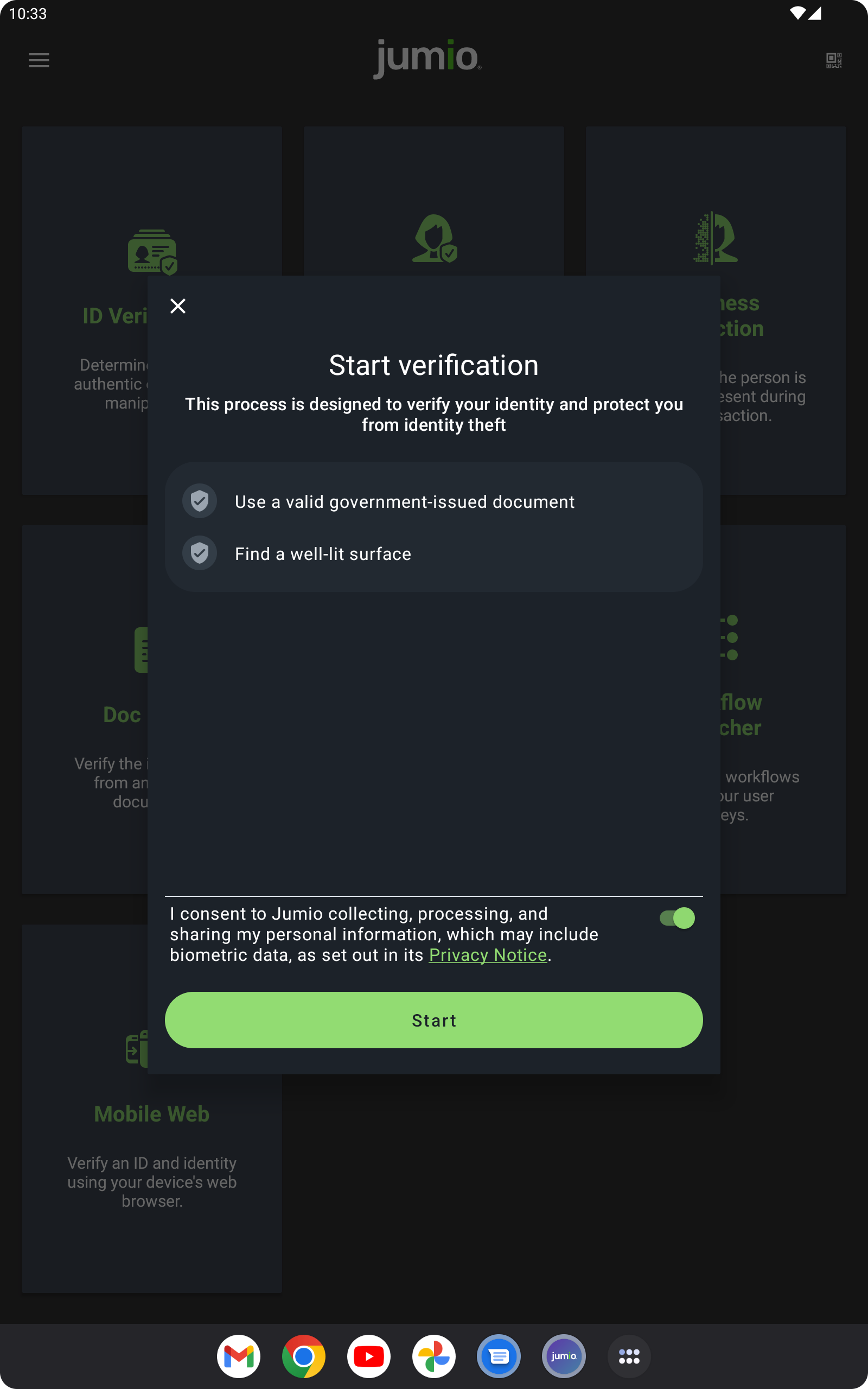868x1389 pixels.
Task: Click the liveness detection face icon
Action: [716, 238]
